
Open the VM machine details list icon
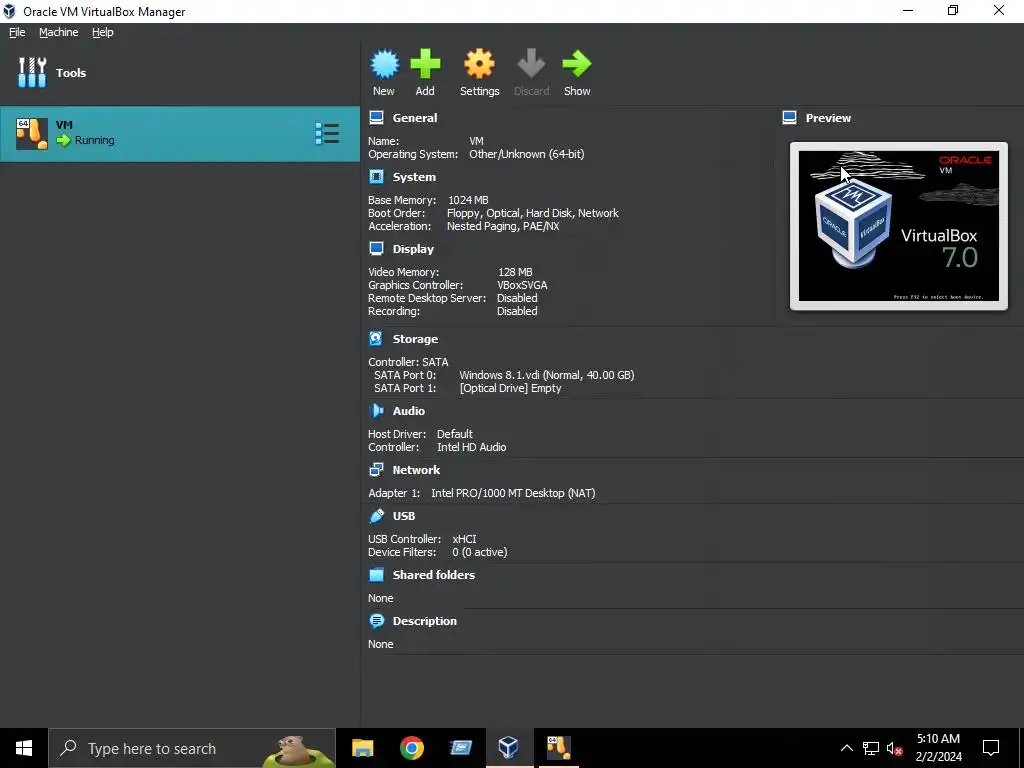327,133
